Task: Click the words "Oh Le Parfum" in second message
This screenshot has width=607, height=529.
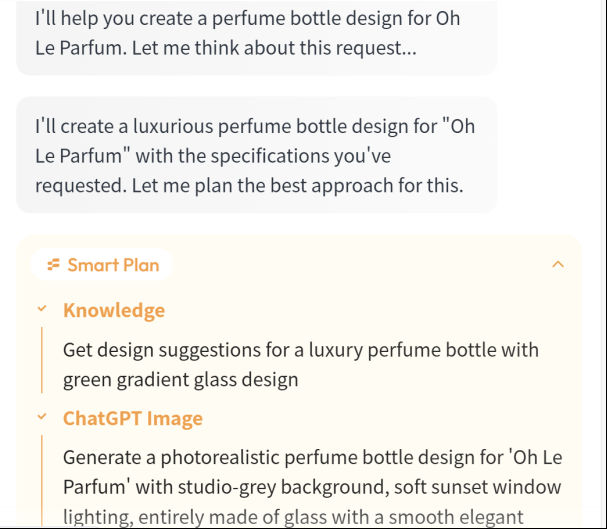Action: (x=255, y=141)
